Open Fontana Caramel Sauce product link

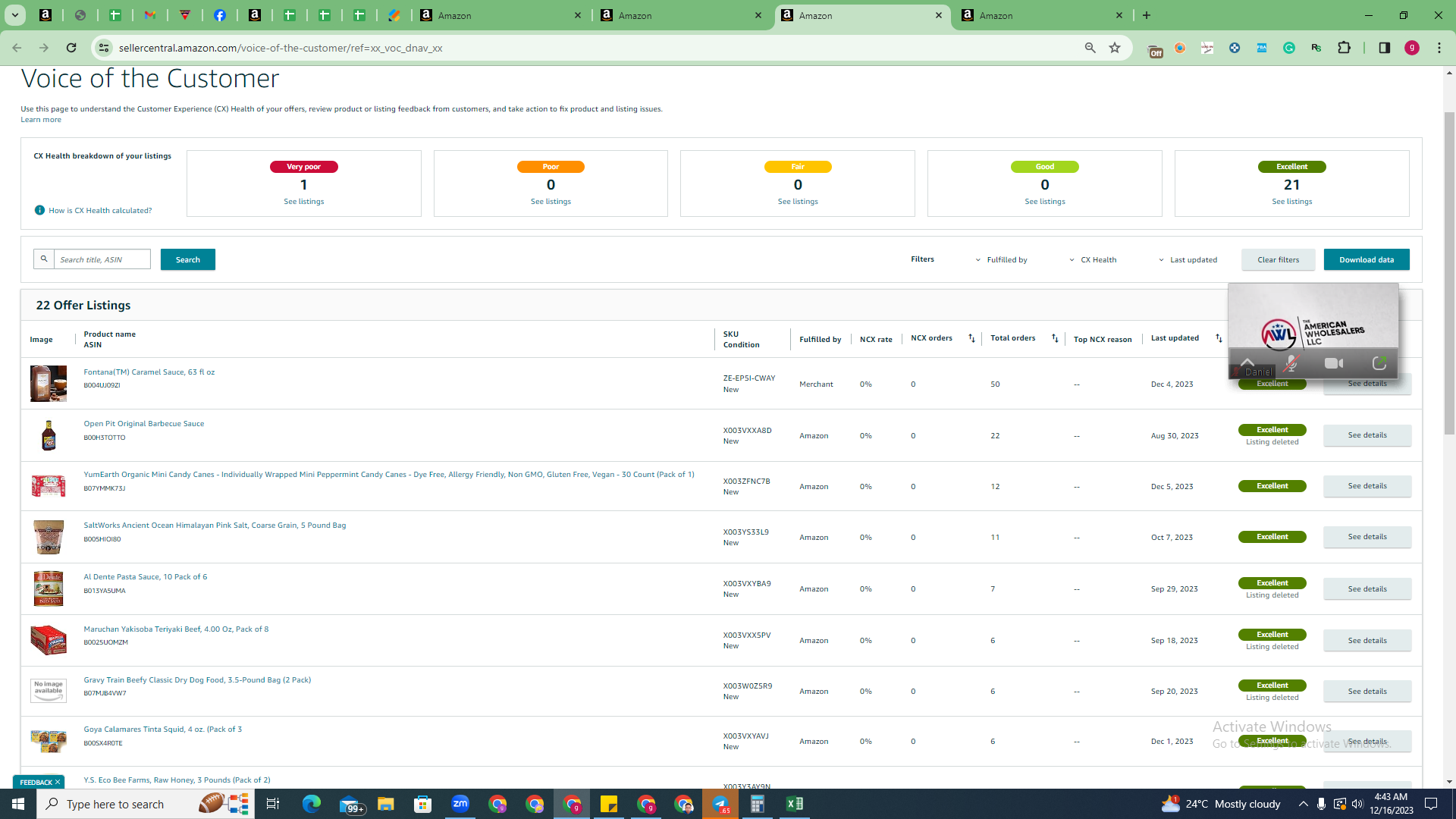149,372
